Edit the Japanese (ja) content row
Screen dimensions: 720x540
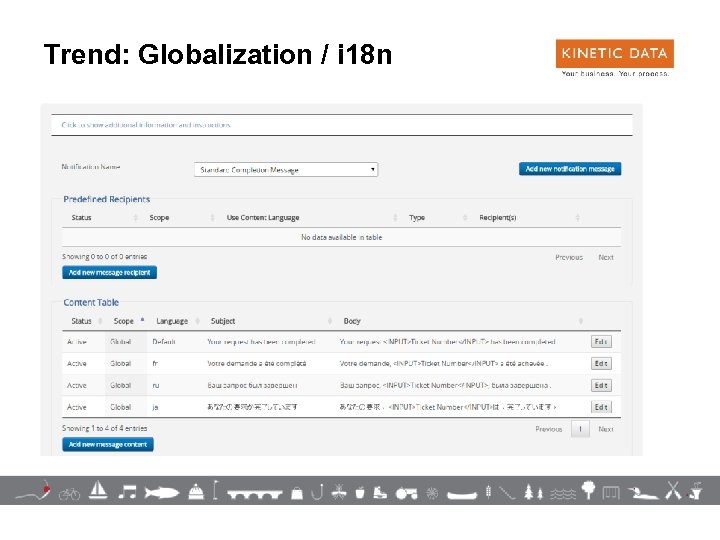[601, 407]
